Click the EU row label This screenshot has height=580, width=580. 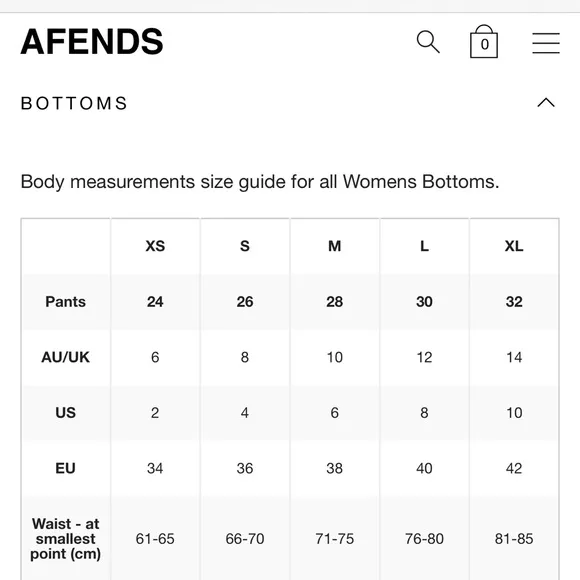tap(65, 468)
